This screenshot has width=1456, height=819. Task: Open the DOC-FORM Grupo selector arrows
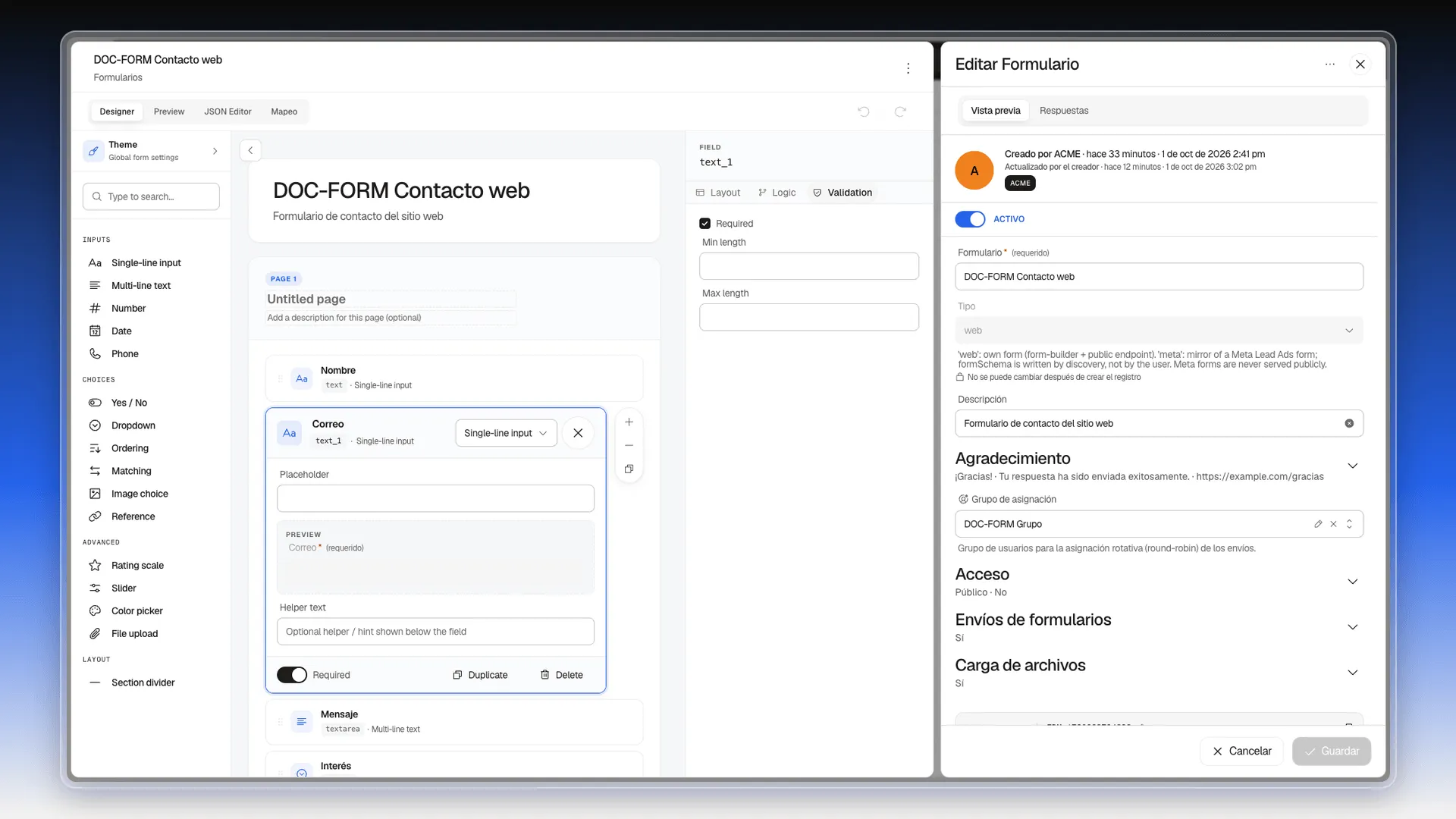point(1349,524)
